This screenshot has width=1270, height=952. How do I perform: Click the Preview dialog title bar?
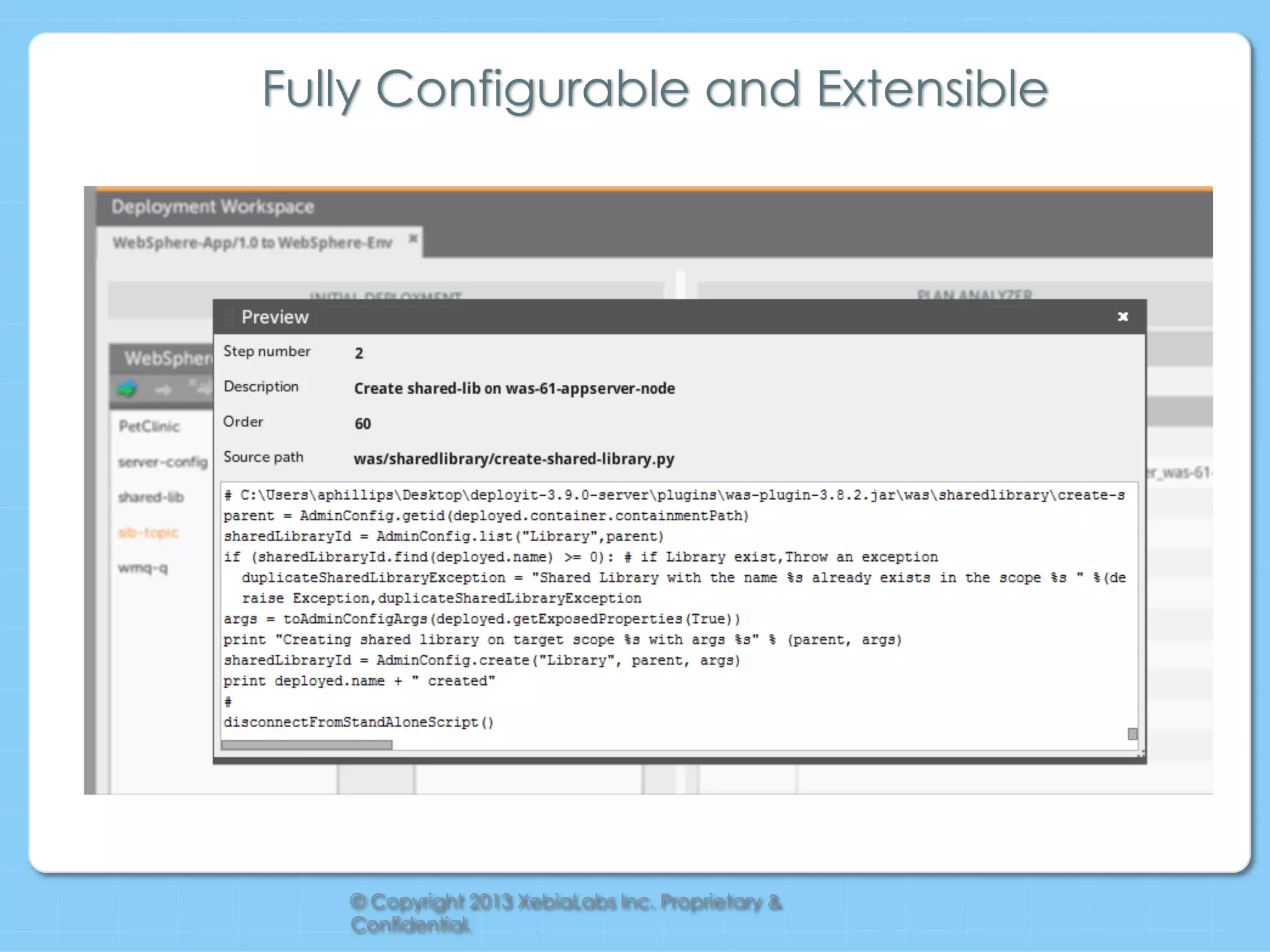tap(679, 317)
